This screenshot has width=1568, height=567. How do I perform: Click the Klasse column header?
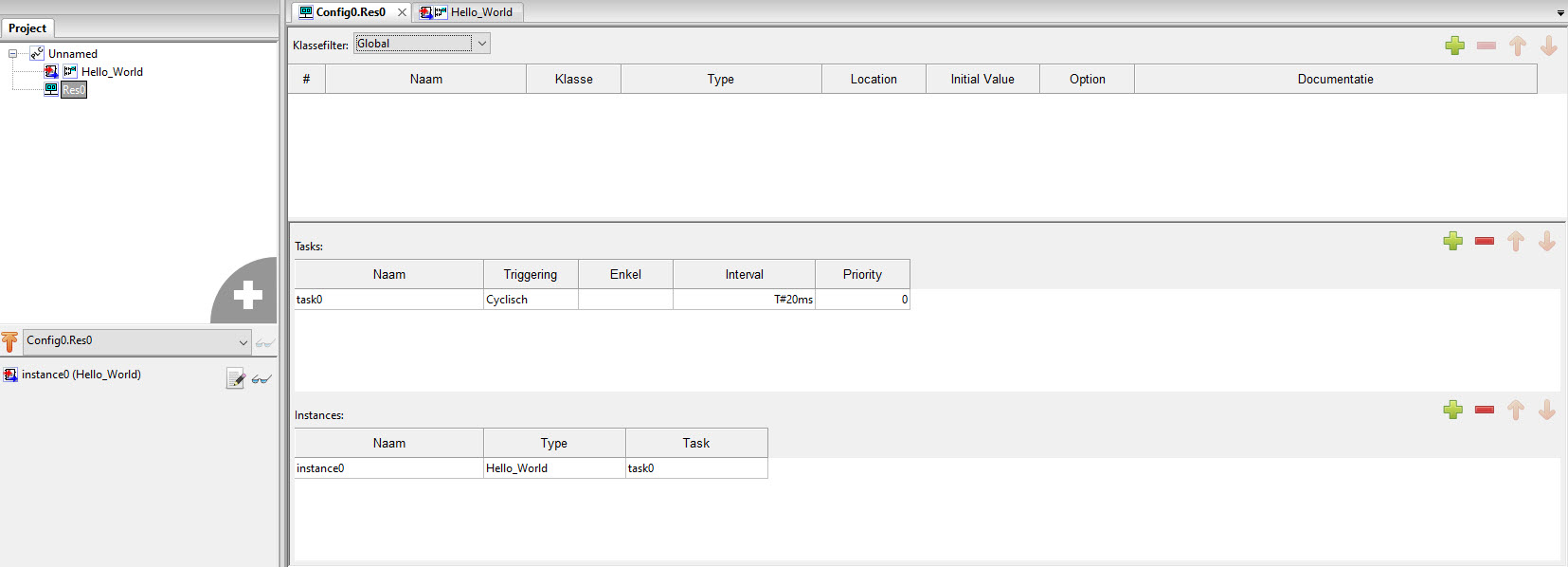574,79
